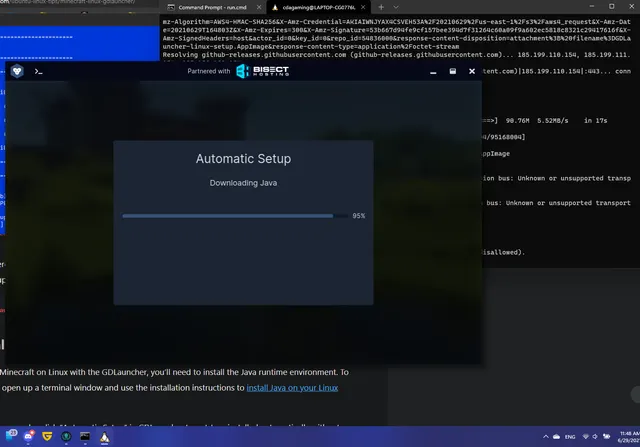The image size is (640, 447).
Task: Switch to the cdagaming@LAPTOP terminal tab
Action: [x=319, y=7]
